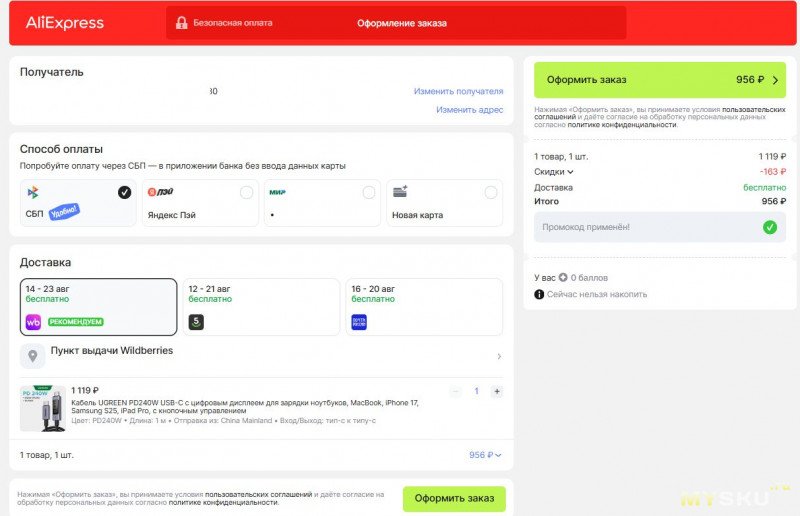Screen dimensions: 800x516
Task: Click the MIR card logo
Action: (278, 192)
